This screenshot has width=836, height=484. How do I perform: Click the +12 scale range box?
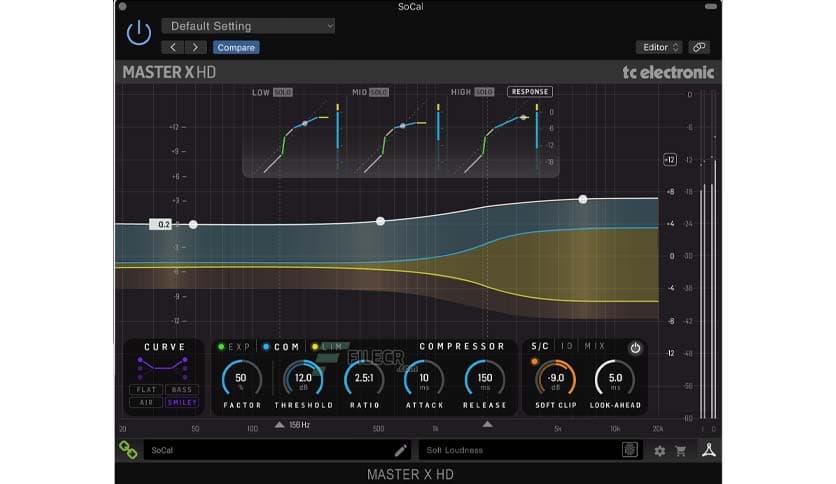tap(670, 159)
